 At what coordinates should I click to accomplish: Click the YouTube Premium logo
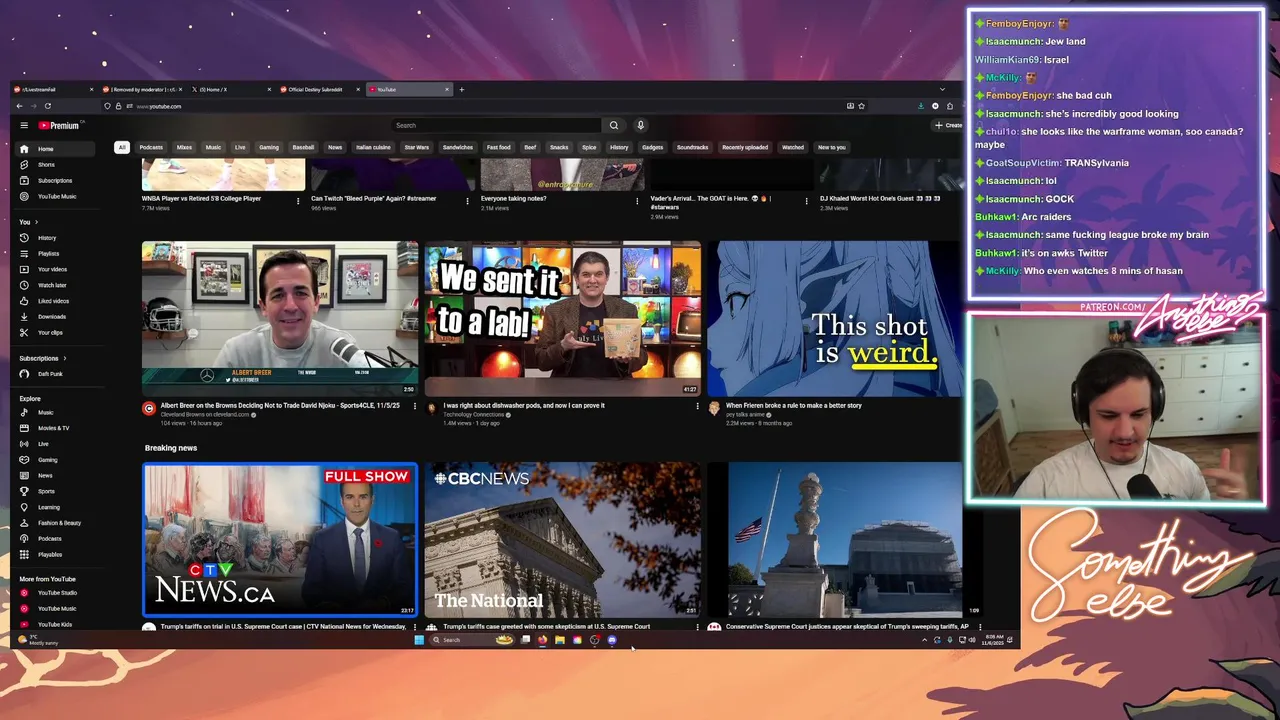click(x=59, y=125)
